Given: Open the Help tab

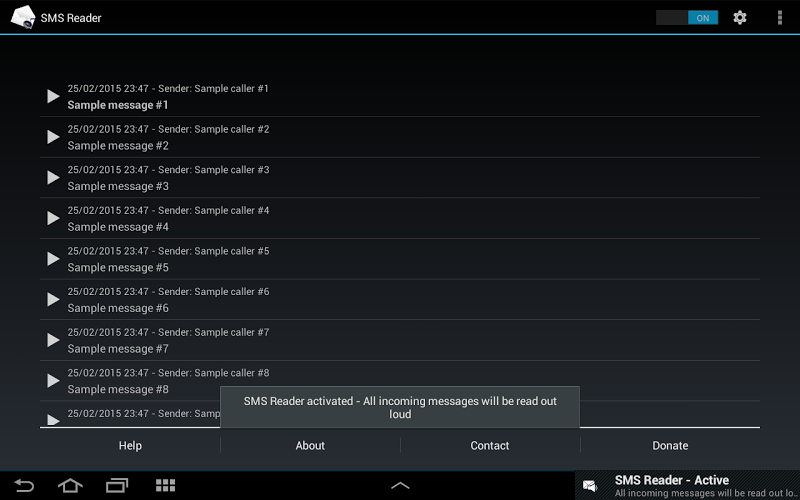Looking at the screenshot, I should point(130,445).
